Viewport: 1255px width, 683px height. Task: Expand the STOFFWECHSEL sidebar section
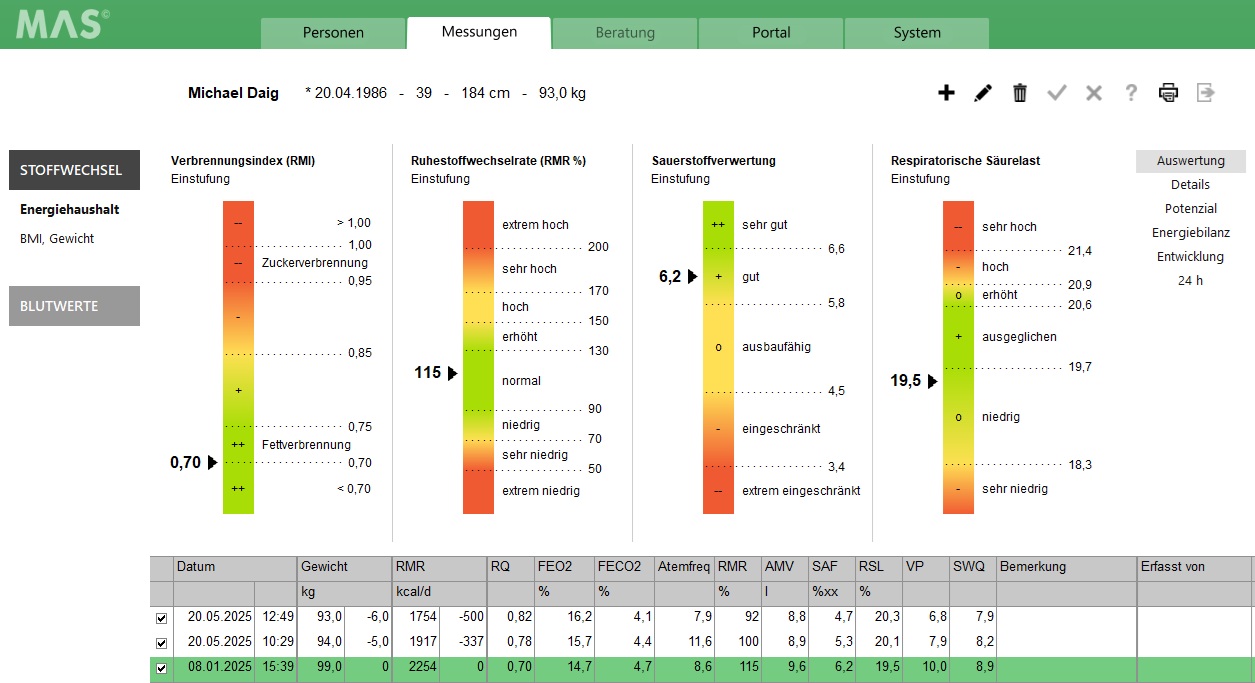(74, 170)
